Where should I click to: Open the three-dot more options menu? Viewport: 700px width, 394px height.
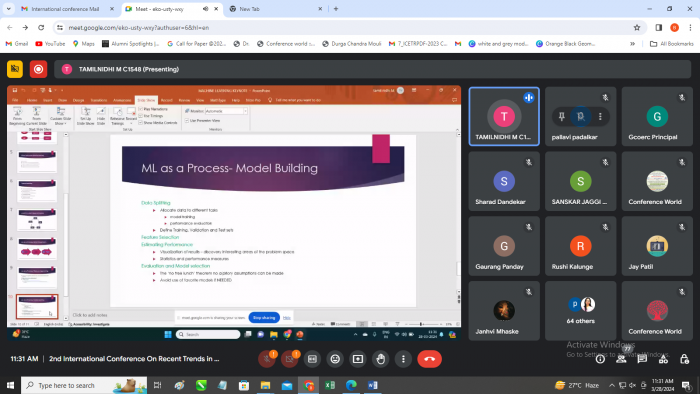(403, 359)
